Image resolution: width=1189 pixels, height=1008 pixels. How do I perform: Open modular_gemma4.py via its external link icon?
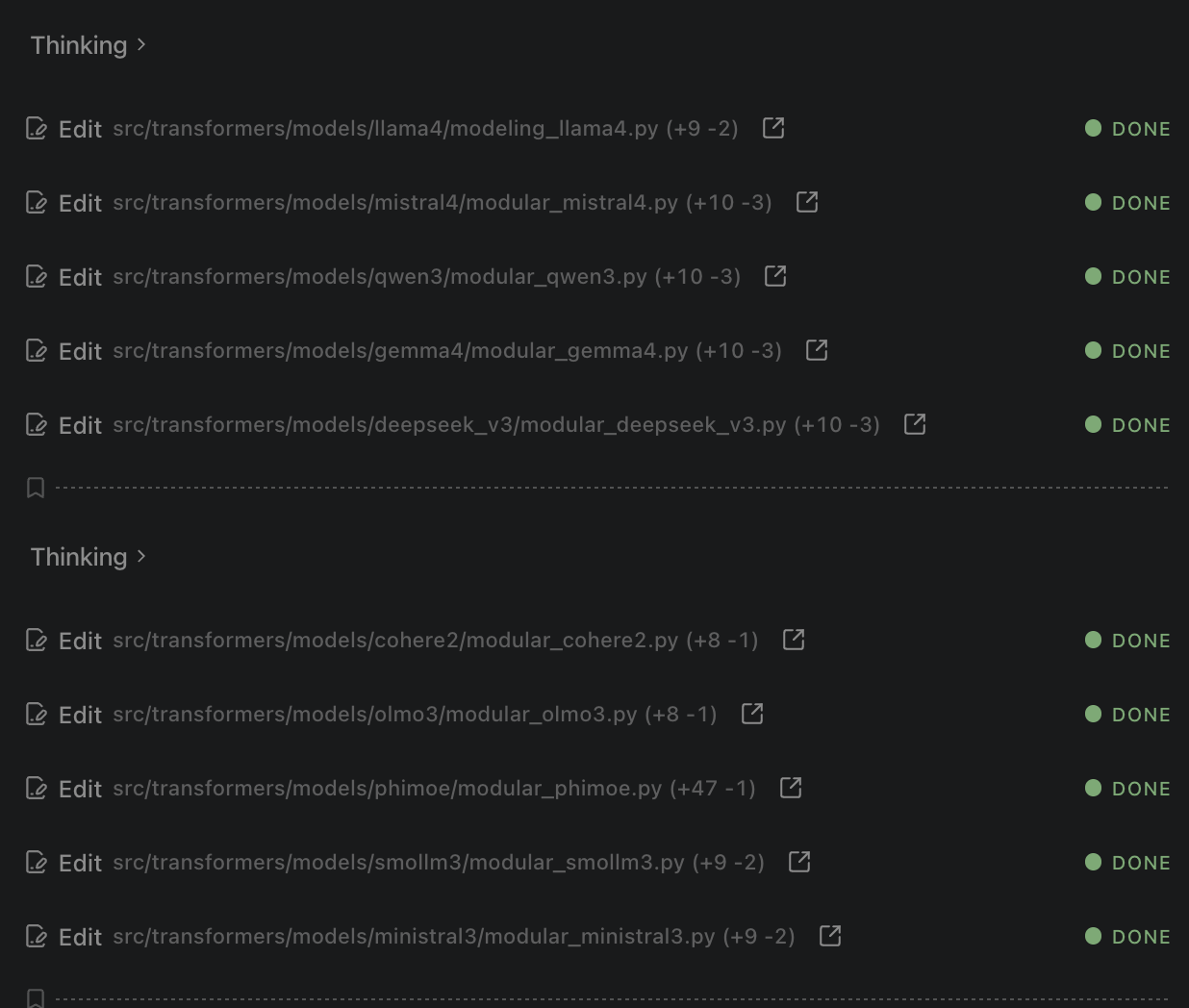816,349
